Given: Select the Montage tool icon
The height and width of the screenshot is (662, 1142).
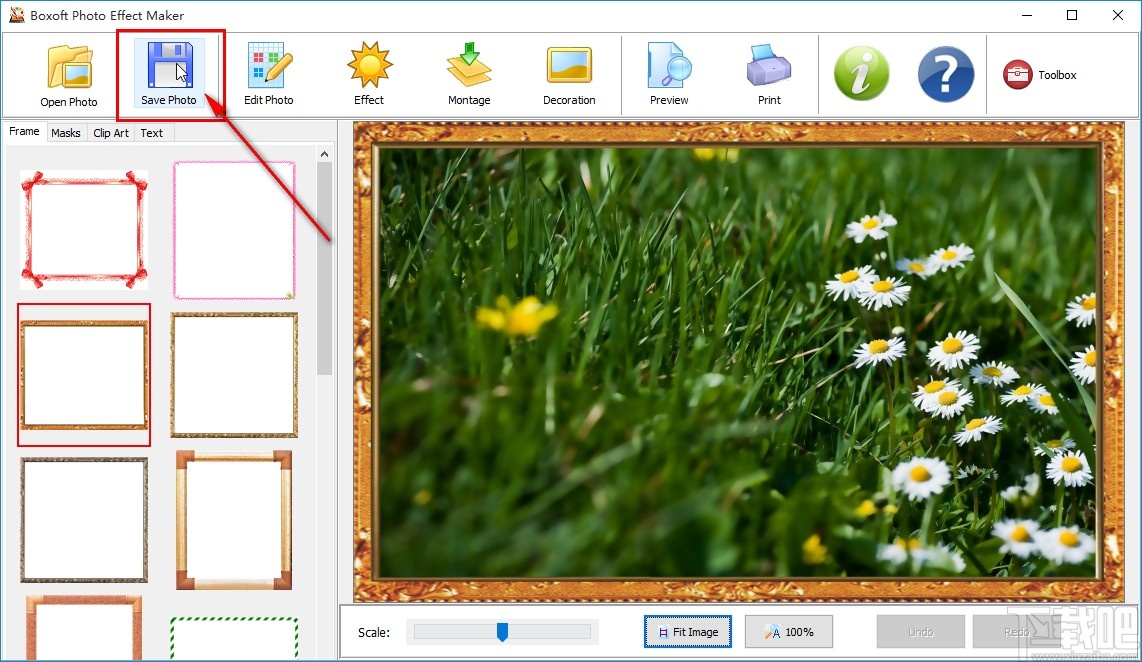Looking at the screenshot, I should coord(469,65).
